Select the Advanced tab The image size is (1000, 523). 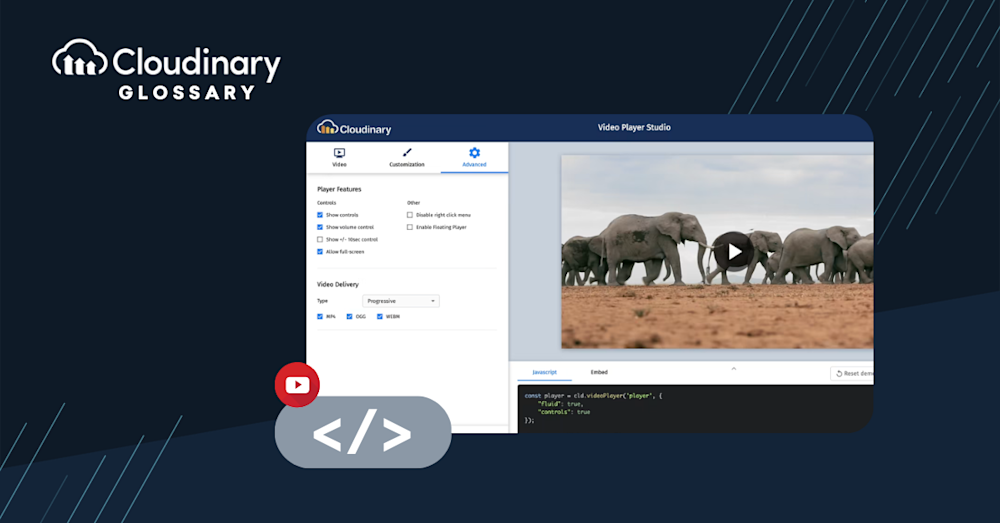474,158
